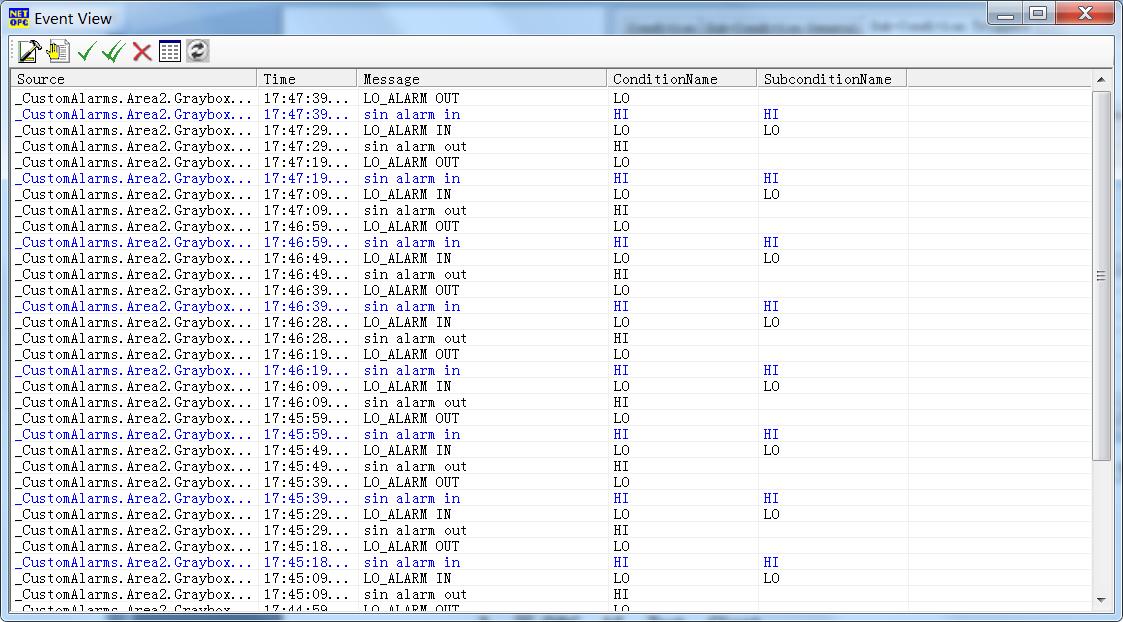The width and height of the screenshot is (1123, 622).
Task: Sort by the Source column header
Action: point(134,79)
